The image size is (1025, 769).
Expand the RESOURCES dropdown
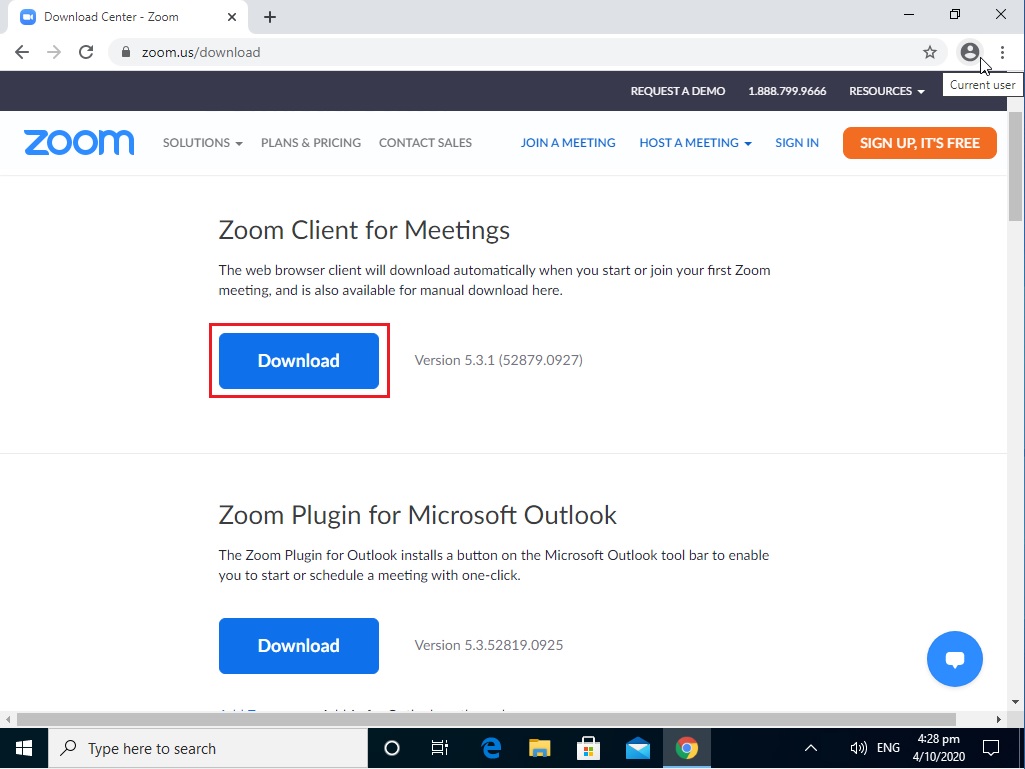click(x=886, y=91)
